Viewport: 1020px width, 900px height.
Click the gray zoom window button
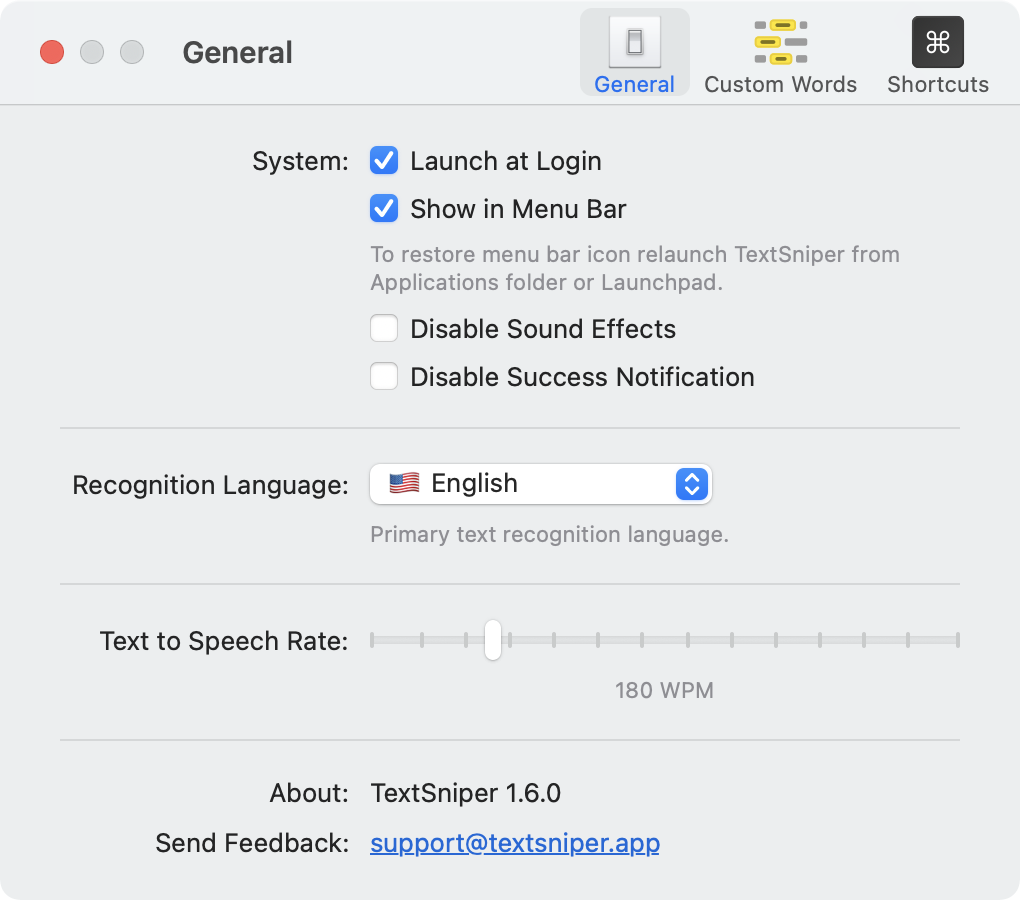click(x=132, y=52)
